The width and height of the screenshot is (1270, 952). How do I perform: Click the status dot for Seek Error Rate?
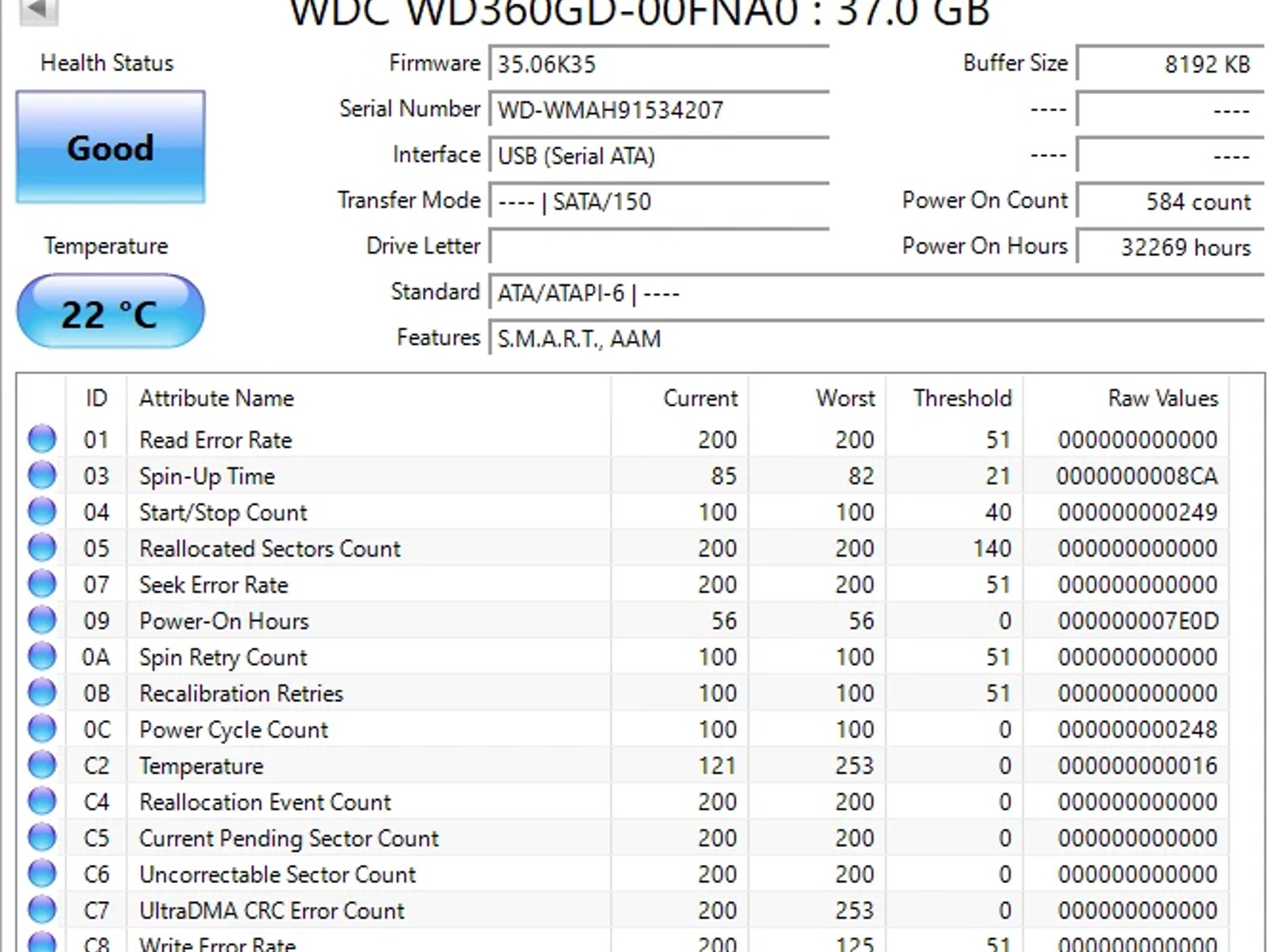41,584
